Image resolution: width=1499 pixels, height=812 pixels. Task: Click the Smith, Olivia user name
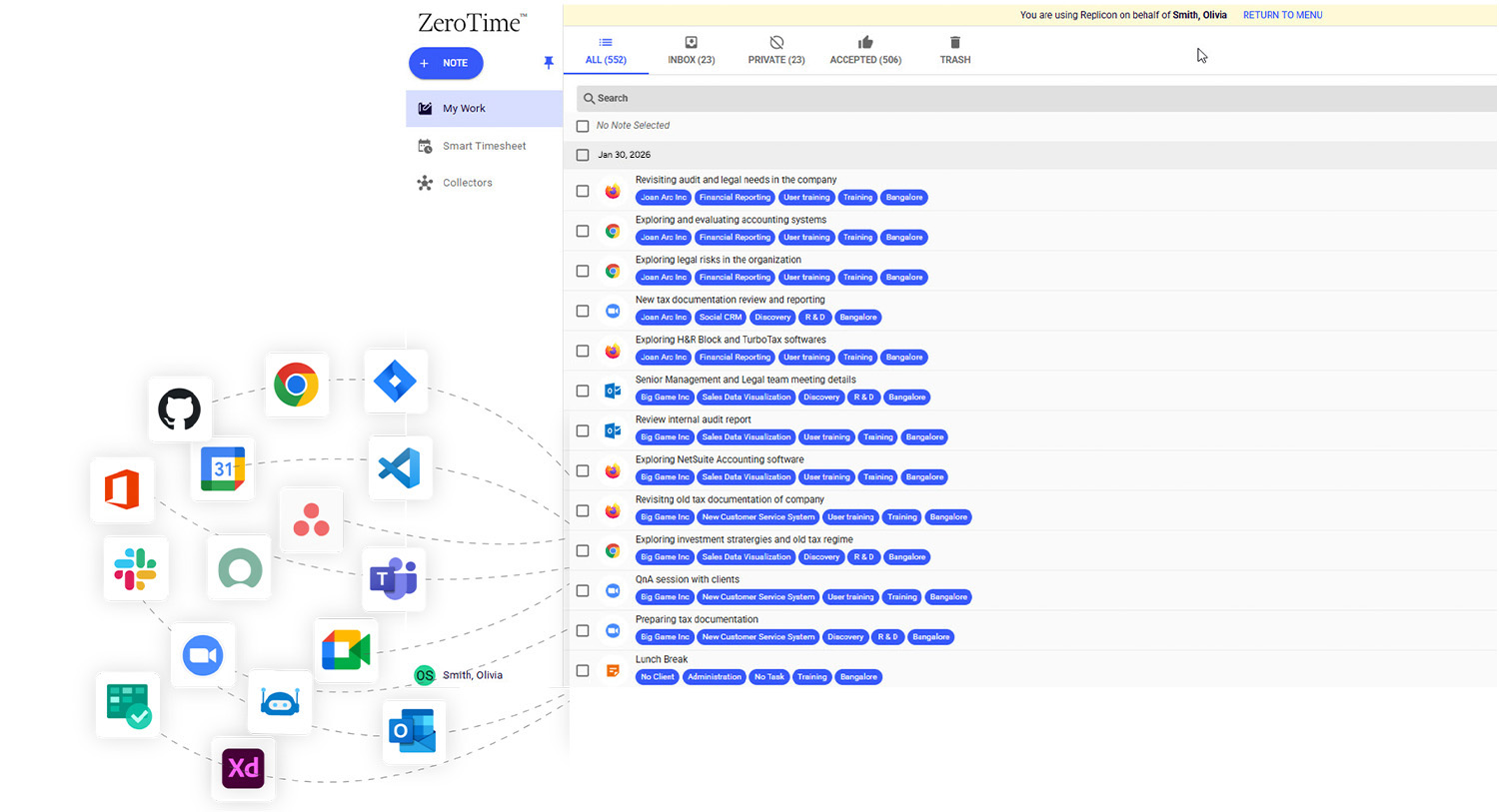click(x=473, y=675)
